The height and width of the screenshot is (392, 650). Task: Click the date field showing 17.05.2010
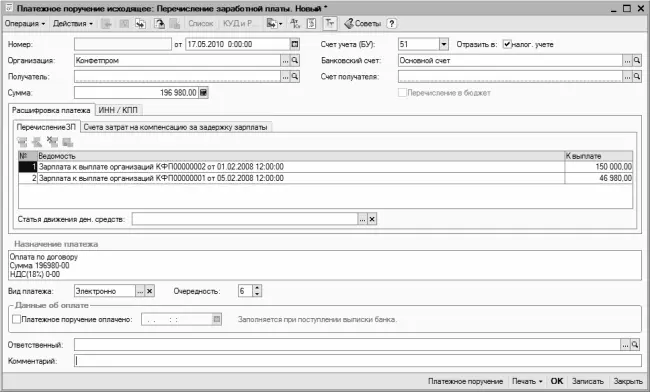(x=237, y=44)
